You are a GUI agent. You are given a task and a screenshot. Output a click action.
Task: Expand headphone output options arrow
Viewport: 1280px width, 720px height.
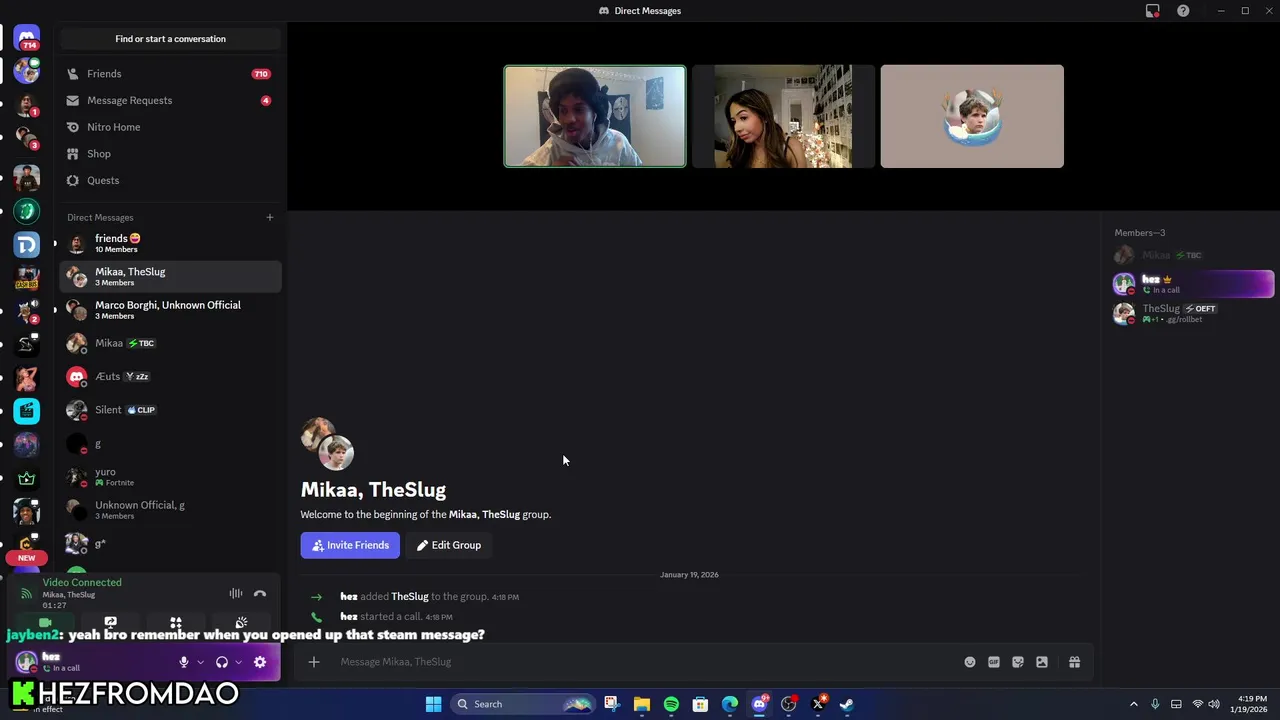pyautogui.click(x=238, y=662)
